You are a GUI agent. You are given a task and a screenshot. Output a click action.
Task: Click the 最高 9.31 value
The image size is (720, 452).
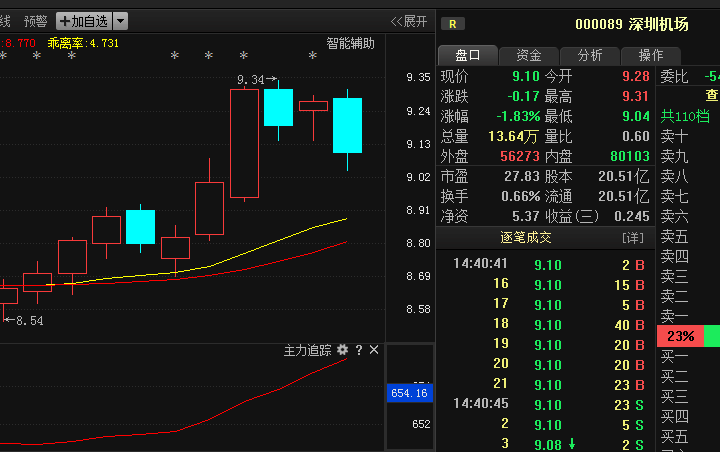pos(636,96)
